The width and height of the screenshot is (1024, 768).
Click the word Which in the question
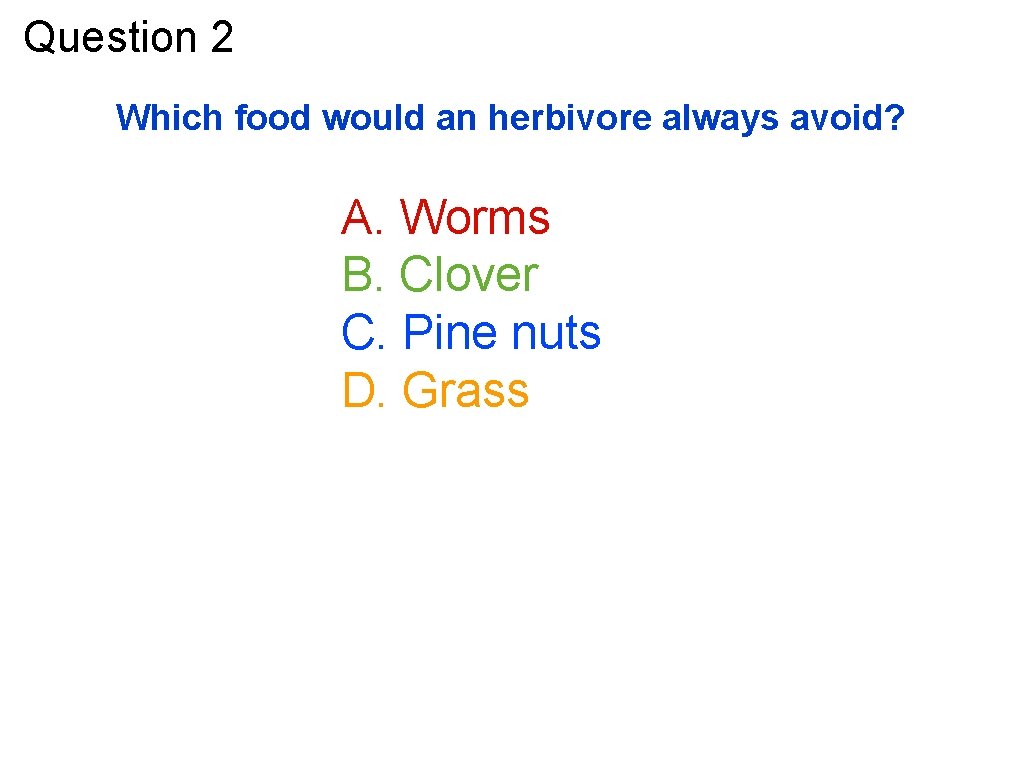point(169,118)
